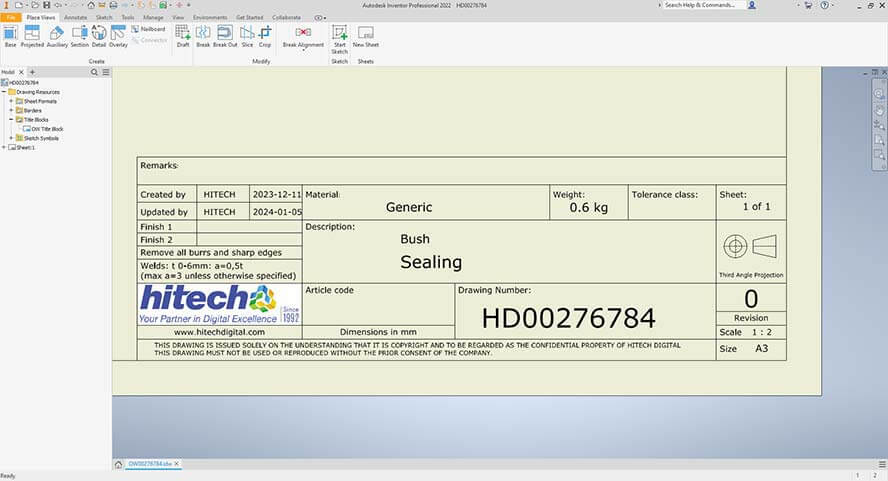888x481 pixels.
Task: Switch to the Annotate ribbon tab
Action: [76, 17]
